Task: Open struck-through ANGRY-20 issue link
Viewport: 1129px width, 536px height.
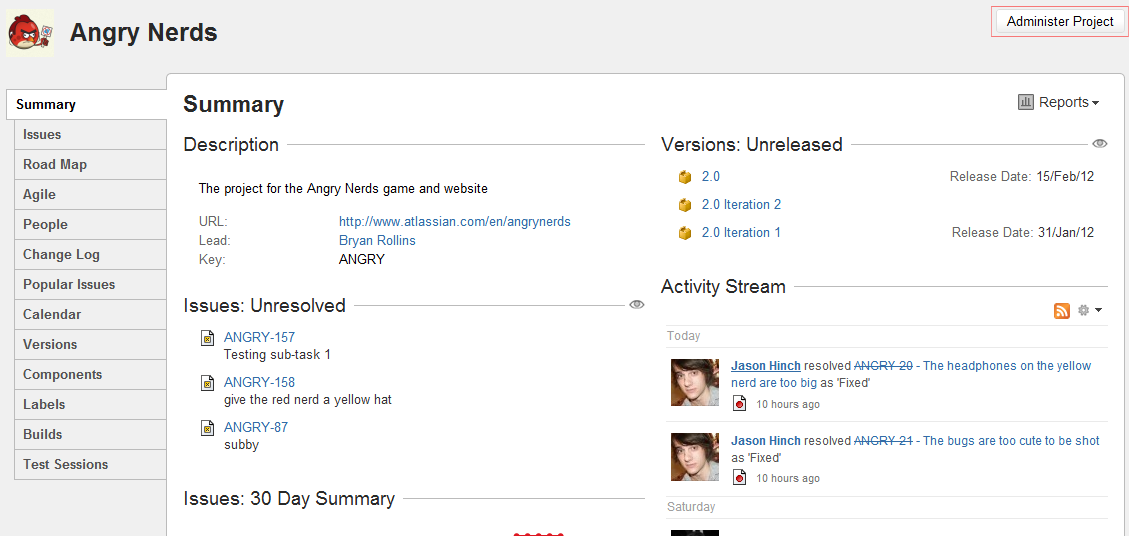Action: pyautogui.click(x=883, y=366)
